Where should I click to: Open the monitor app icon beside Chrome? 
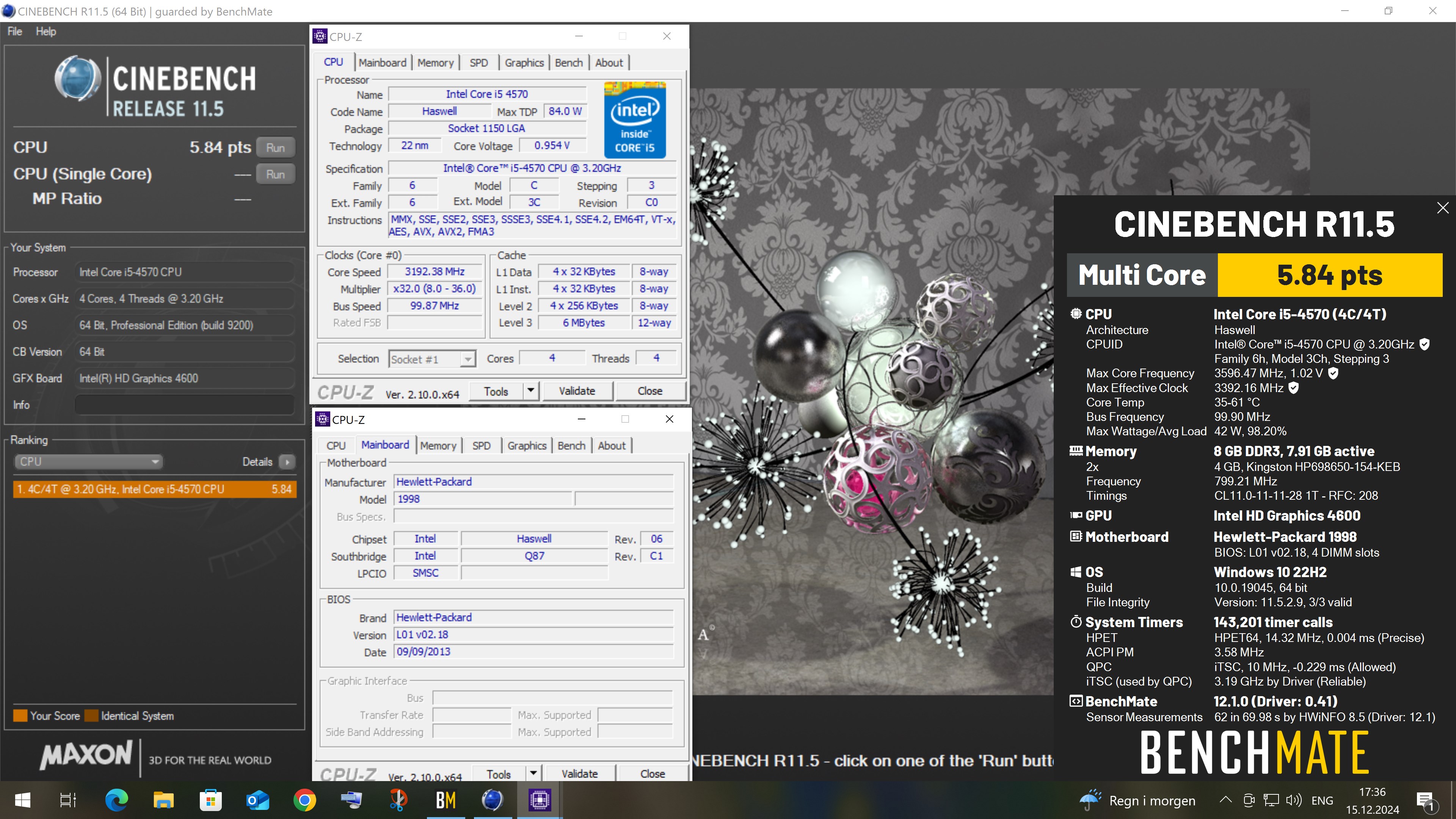point(351,800)
